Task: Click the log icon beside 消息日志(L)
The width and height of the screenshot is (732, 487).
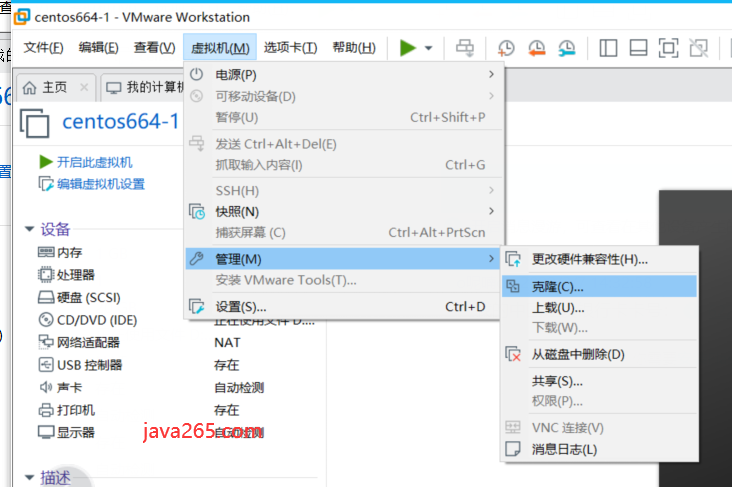Action: tap(513, 449)
